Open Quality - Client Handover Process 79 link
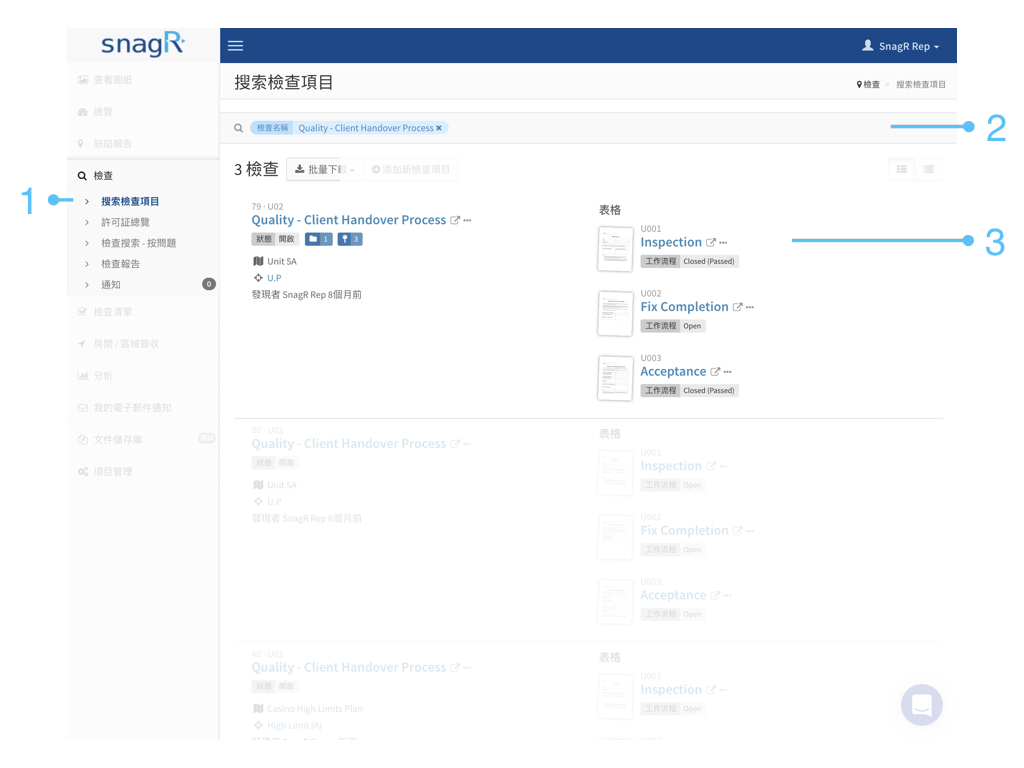 (x=349, y=220)
